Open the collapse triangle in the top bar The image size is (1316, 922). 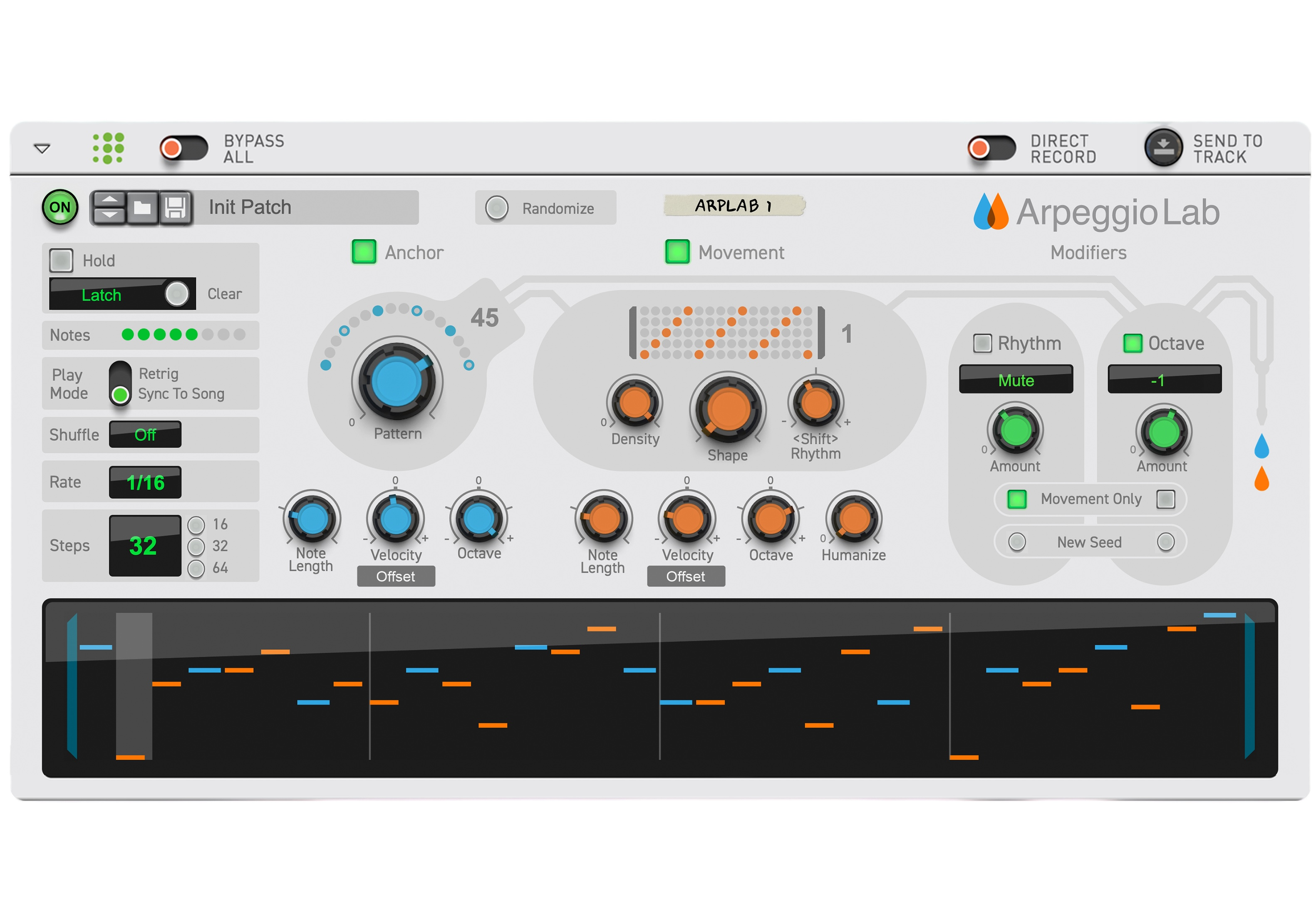point(42,149)
